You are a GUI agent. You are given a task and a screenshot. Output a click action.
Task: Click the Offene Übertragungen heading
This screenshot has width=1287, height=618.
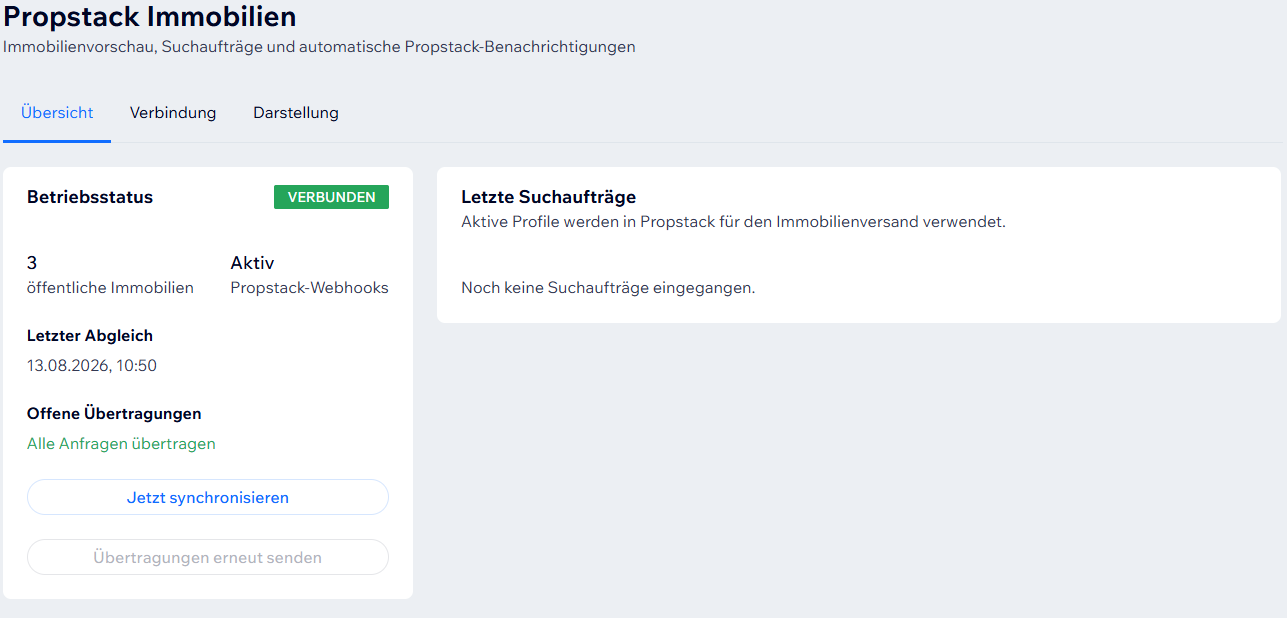click(114, 414)
